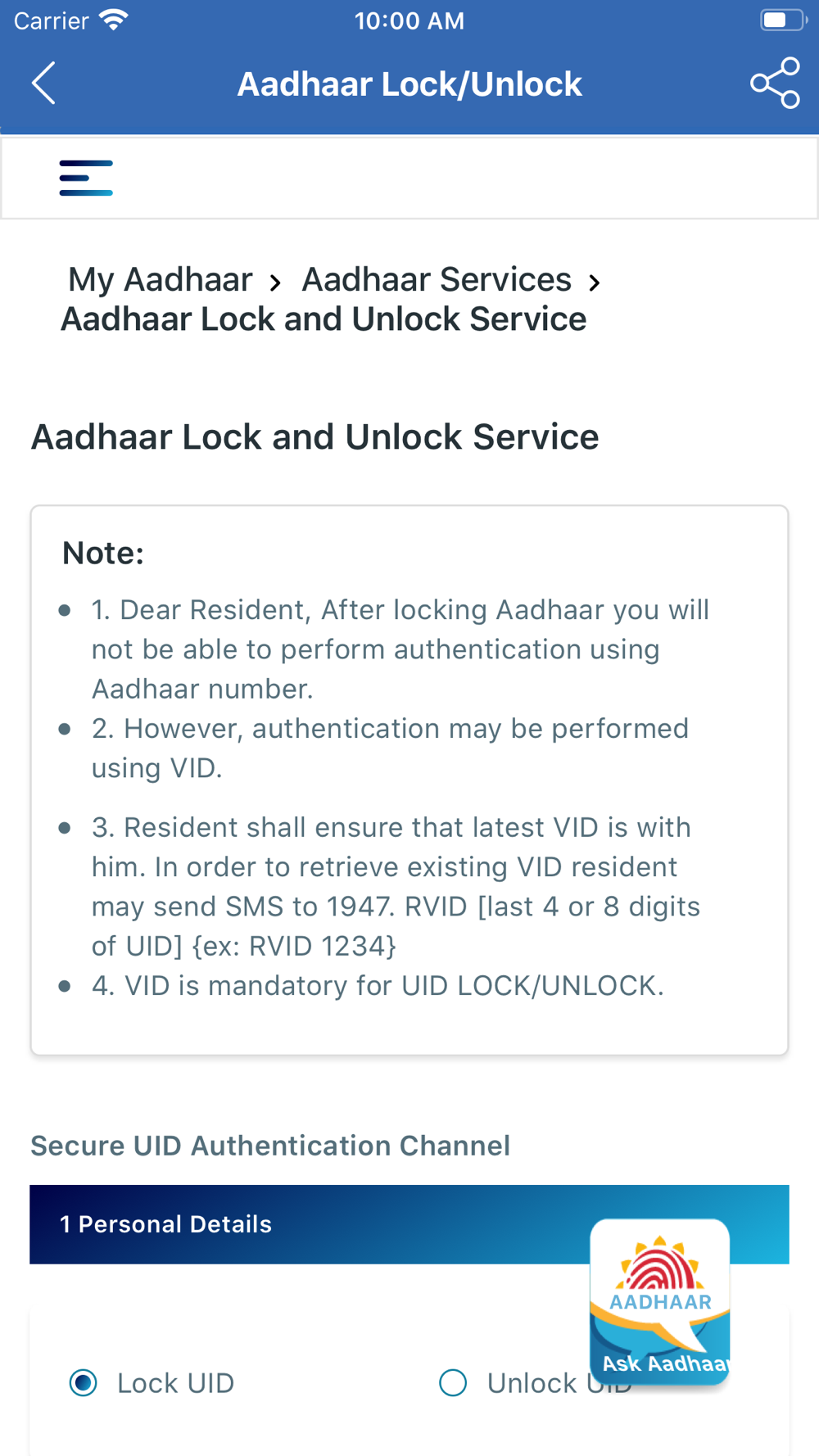Click the Aadhaar Lock/Unlock header title
819x1456 pixels.
[409, 84]
